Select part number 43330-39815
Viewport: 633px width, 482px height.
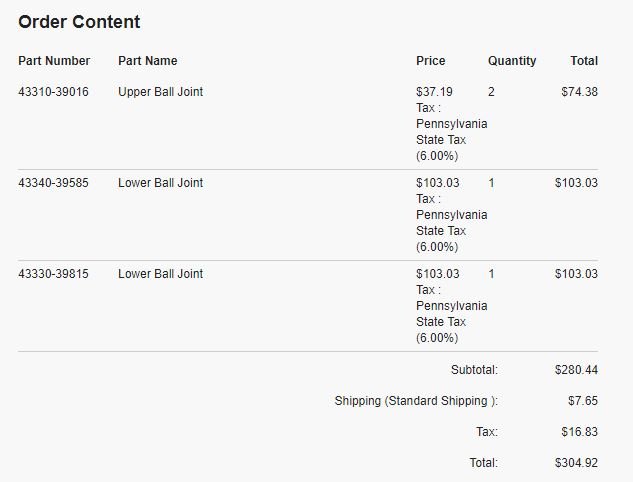(53, 274)
